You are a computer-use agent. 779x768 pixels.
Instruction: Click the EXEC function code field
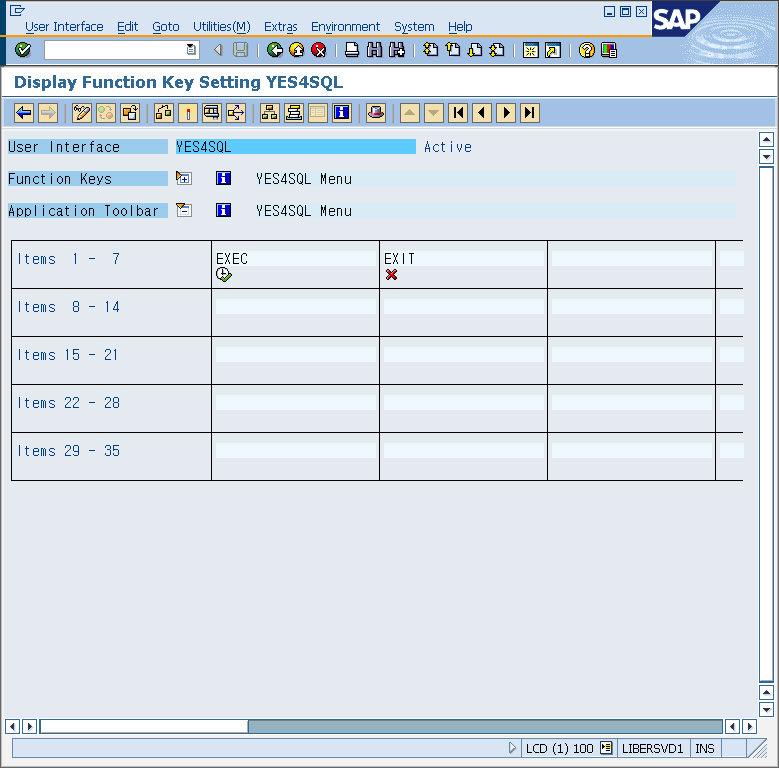[296, 258]
